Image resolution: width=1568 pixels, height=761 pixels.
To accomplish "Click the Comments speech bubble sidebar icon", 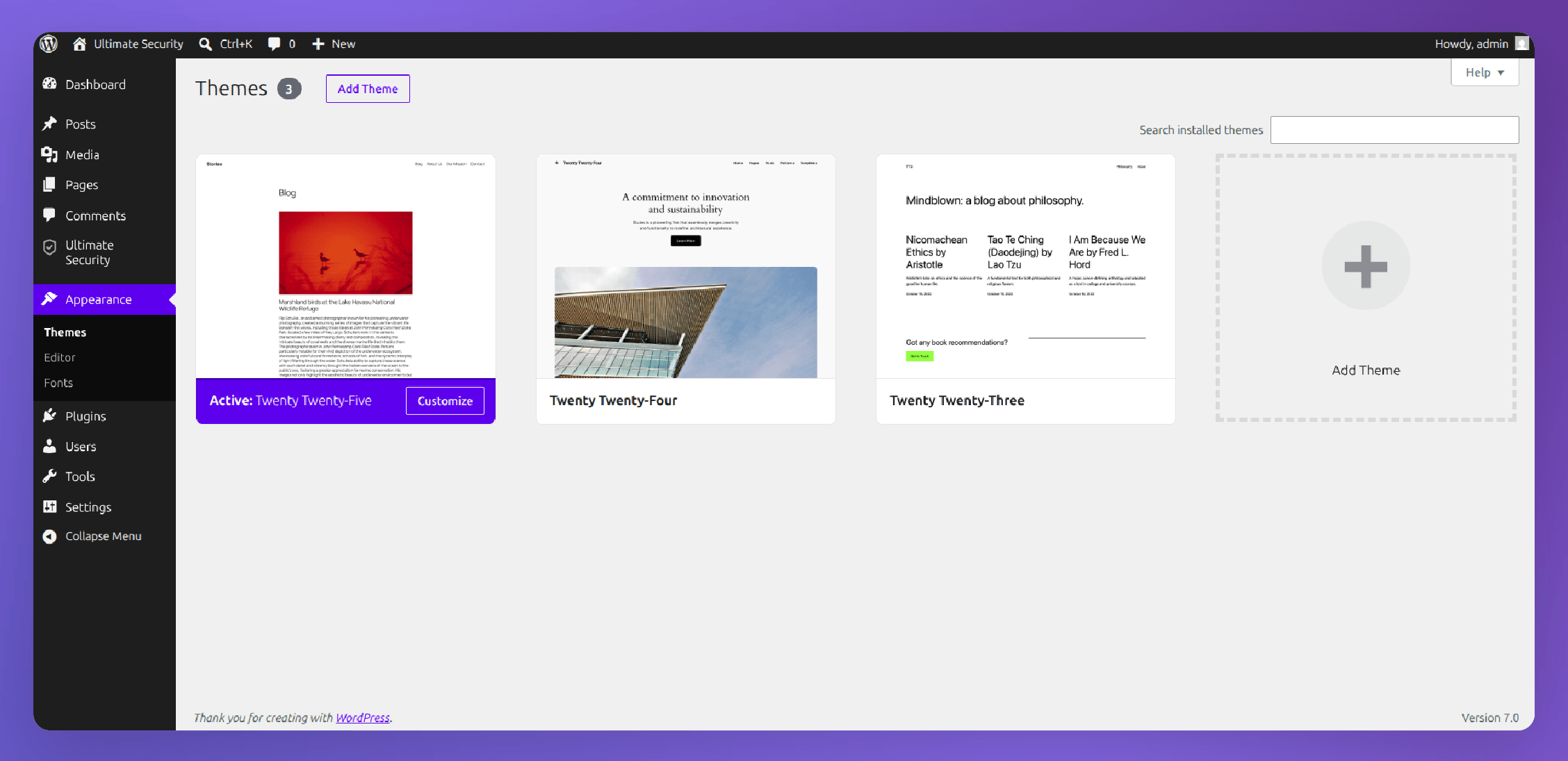I will (x=49, y=215).
